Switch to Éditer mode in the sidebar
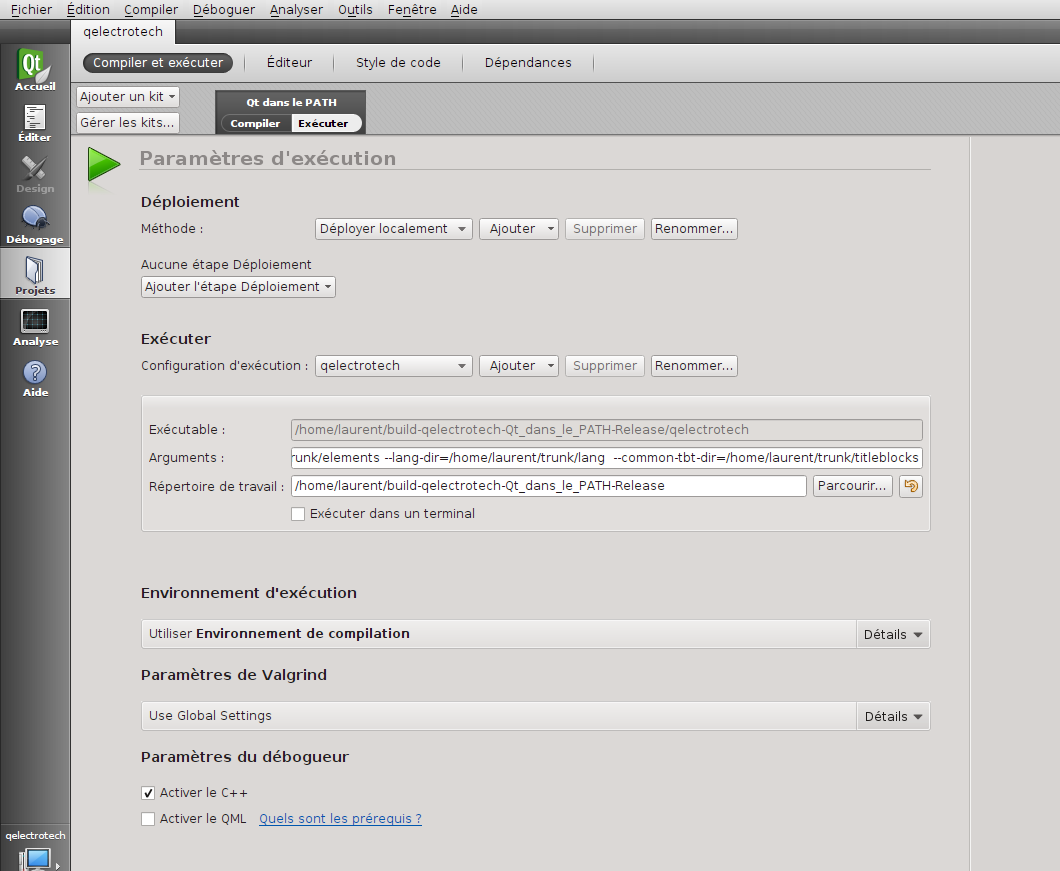This screenshot has width=1060, height=871. (x=35, y=123)
